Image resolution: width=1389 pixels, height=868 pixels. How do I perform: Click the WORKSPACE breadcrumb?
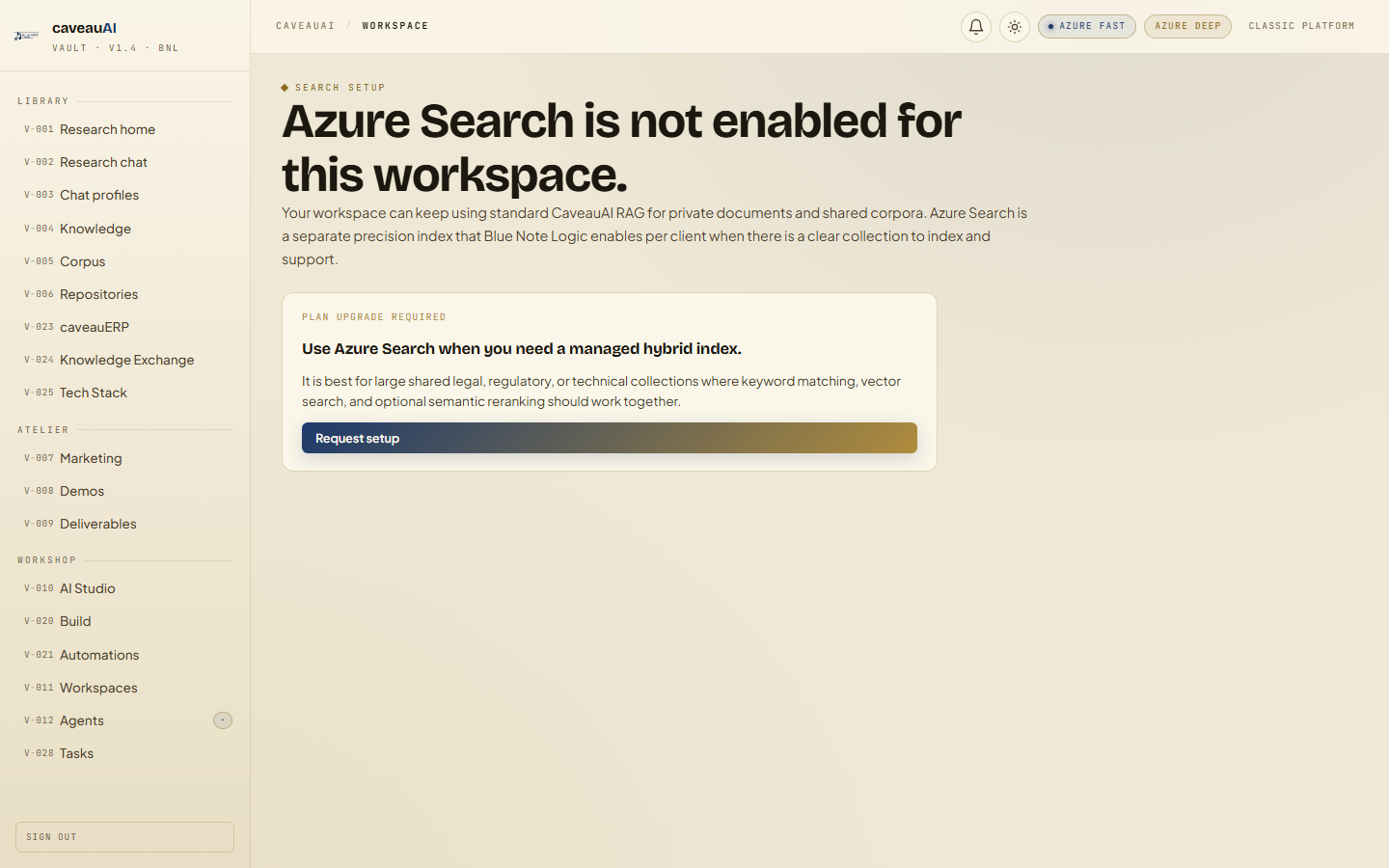[395, 26]
